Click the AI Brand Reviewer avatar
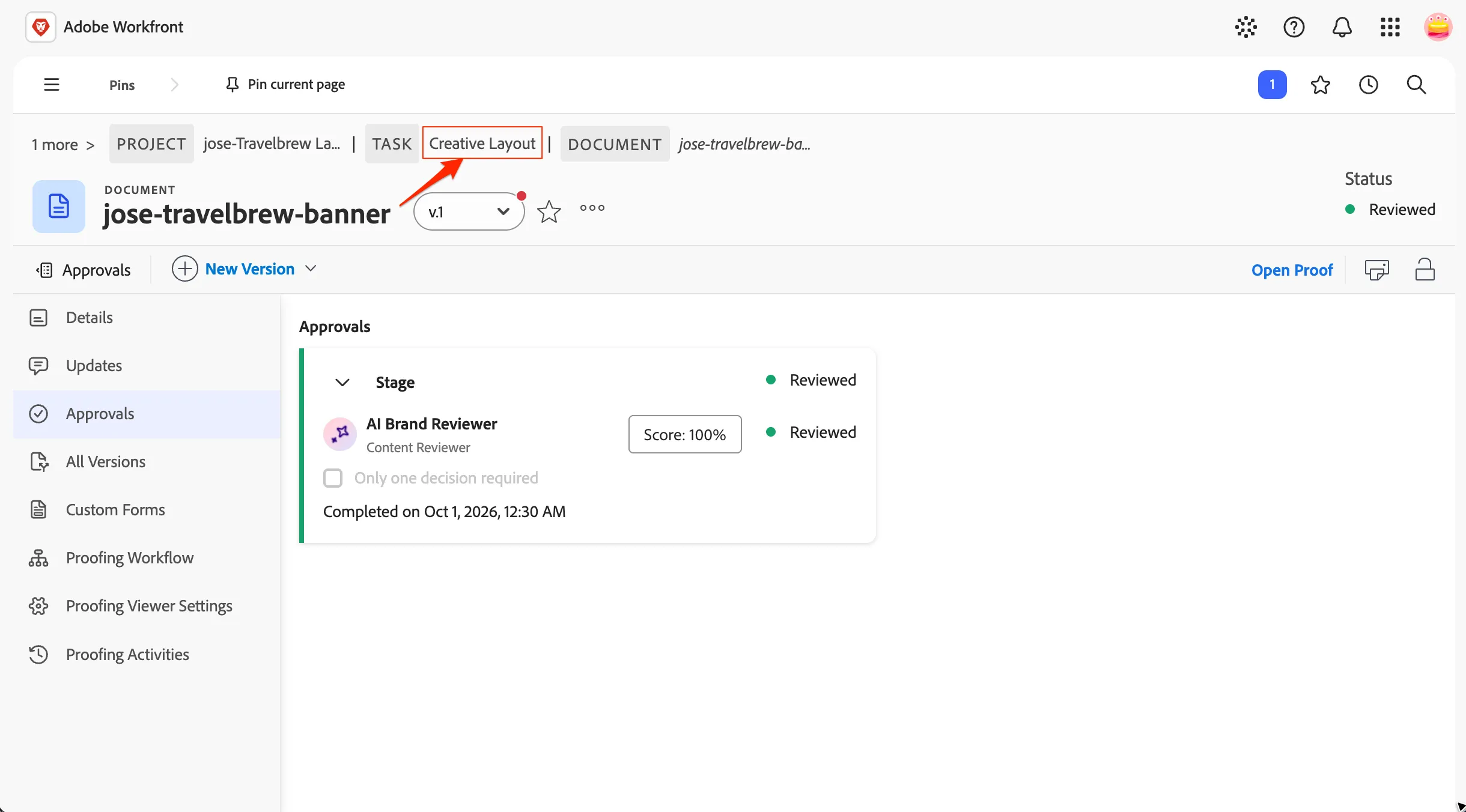 pyautogui.click(x=340, y=434)
